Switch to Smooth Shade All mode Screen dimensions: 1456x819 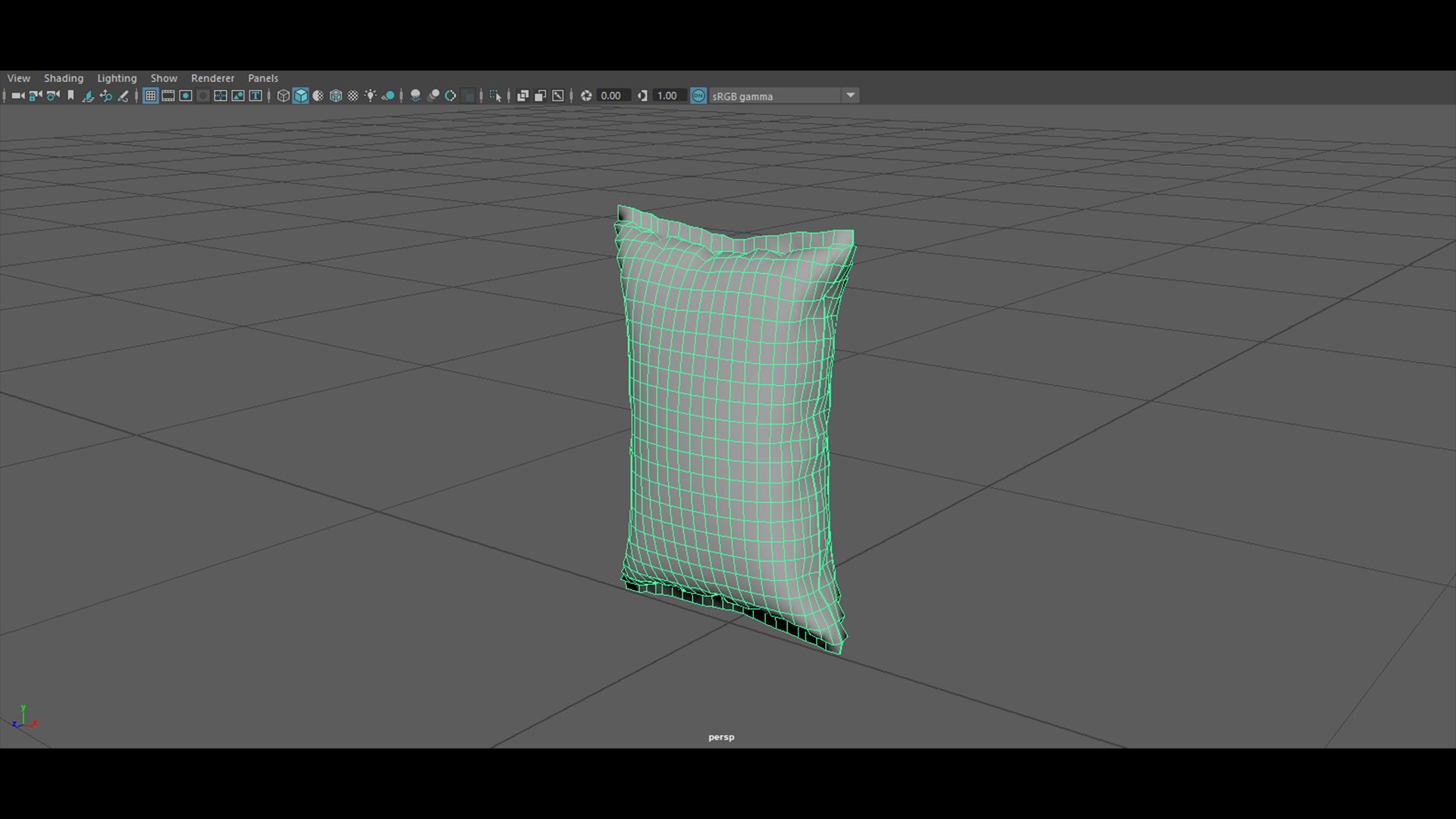tap(300, 96)
